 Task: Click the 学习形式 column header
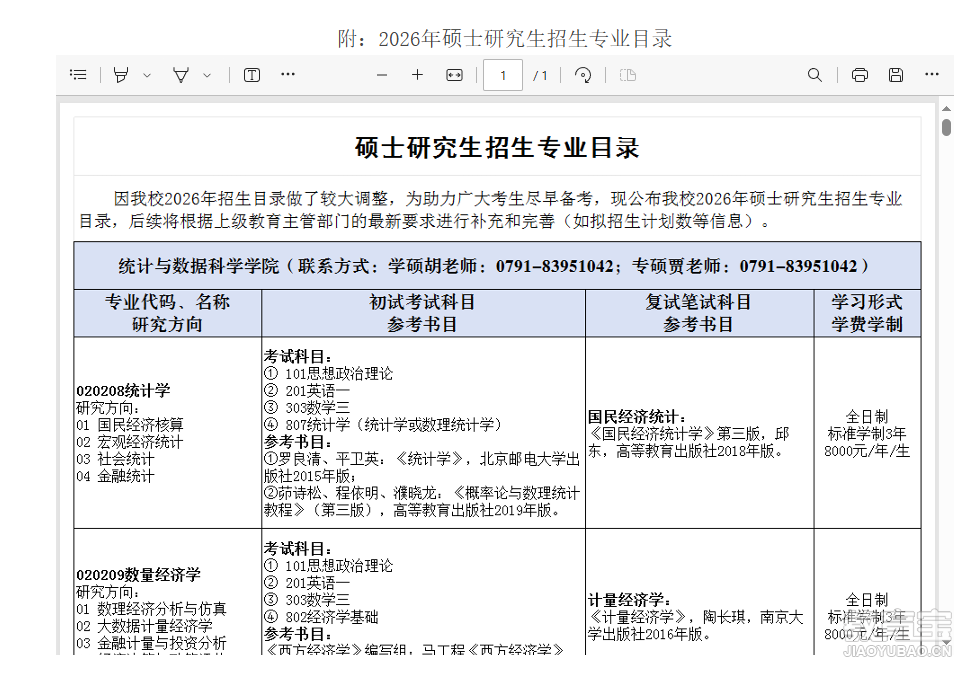pyautogui.click(x=867, y=313)
